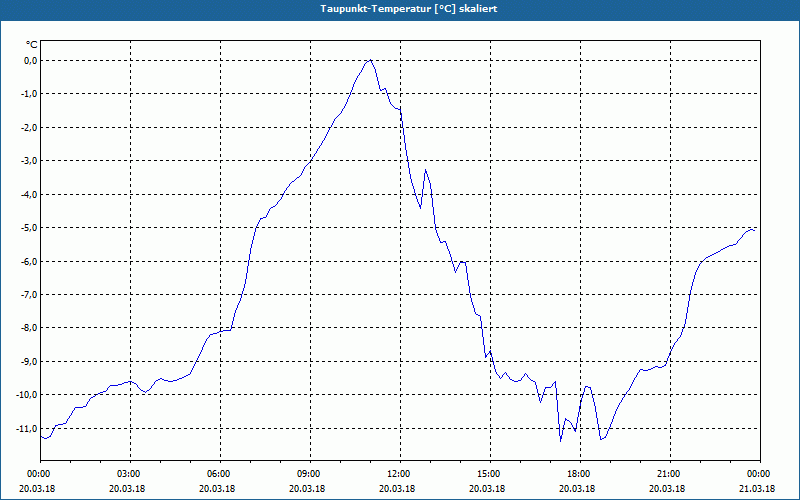Click the -6,0 y-axis label
This screenshot has width=800, height=500.
(x=29, y=261)
